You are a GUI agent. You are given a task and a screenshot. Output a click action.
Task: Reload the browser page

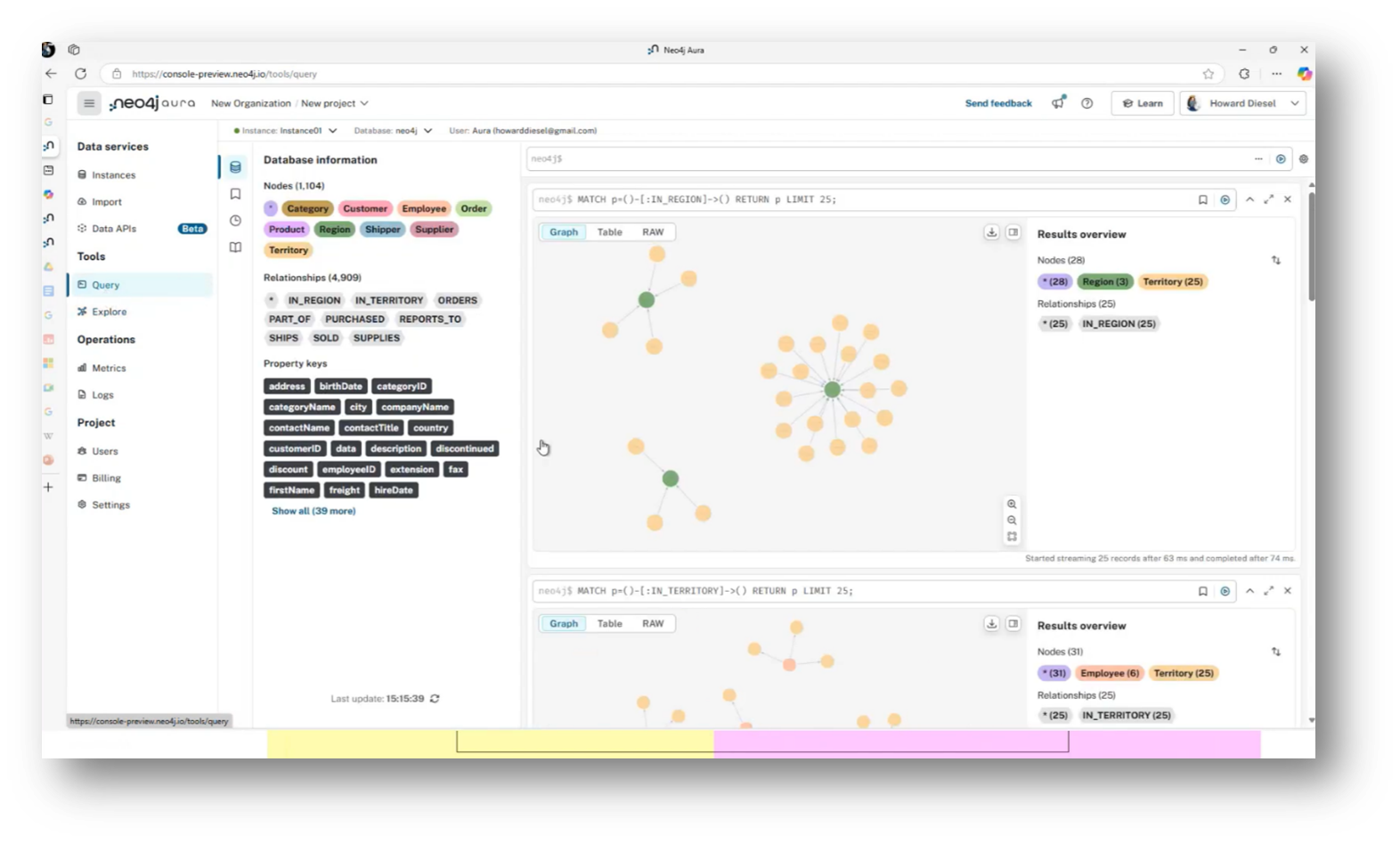pyautogui.click(x=81, y=74)
